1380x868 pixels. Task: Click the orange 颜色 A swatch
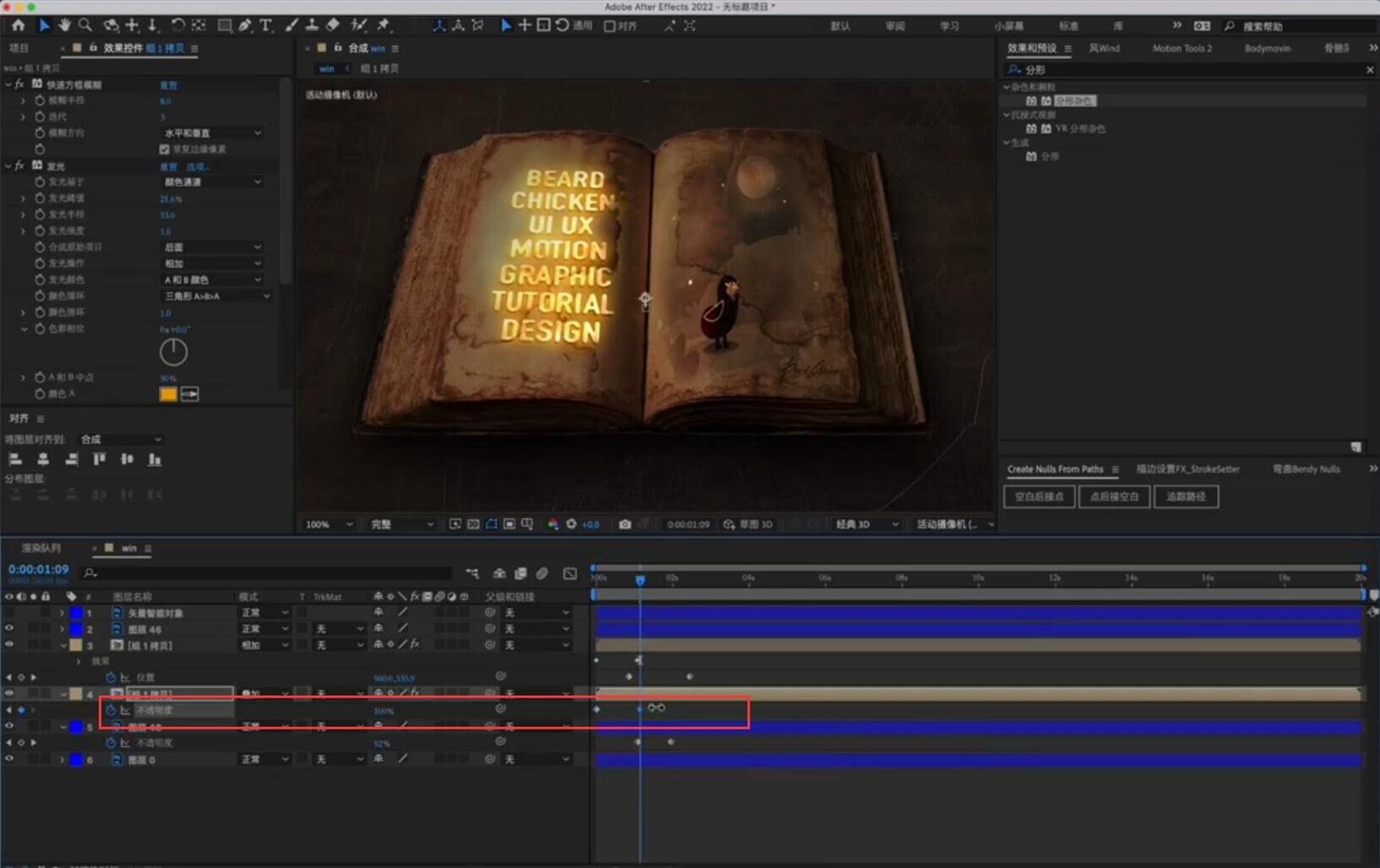168,394
